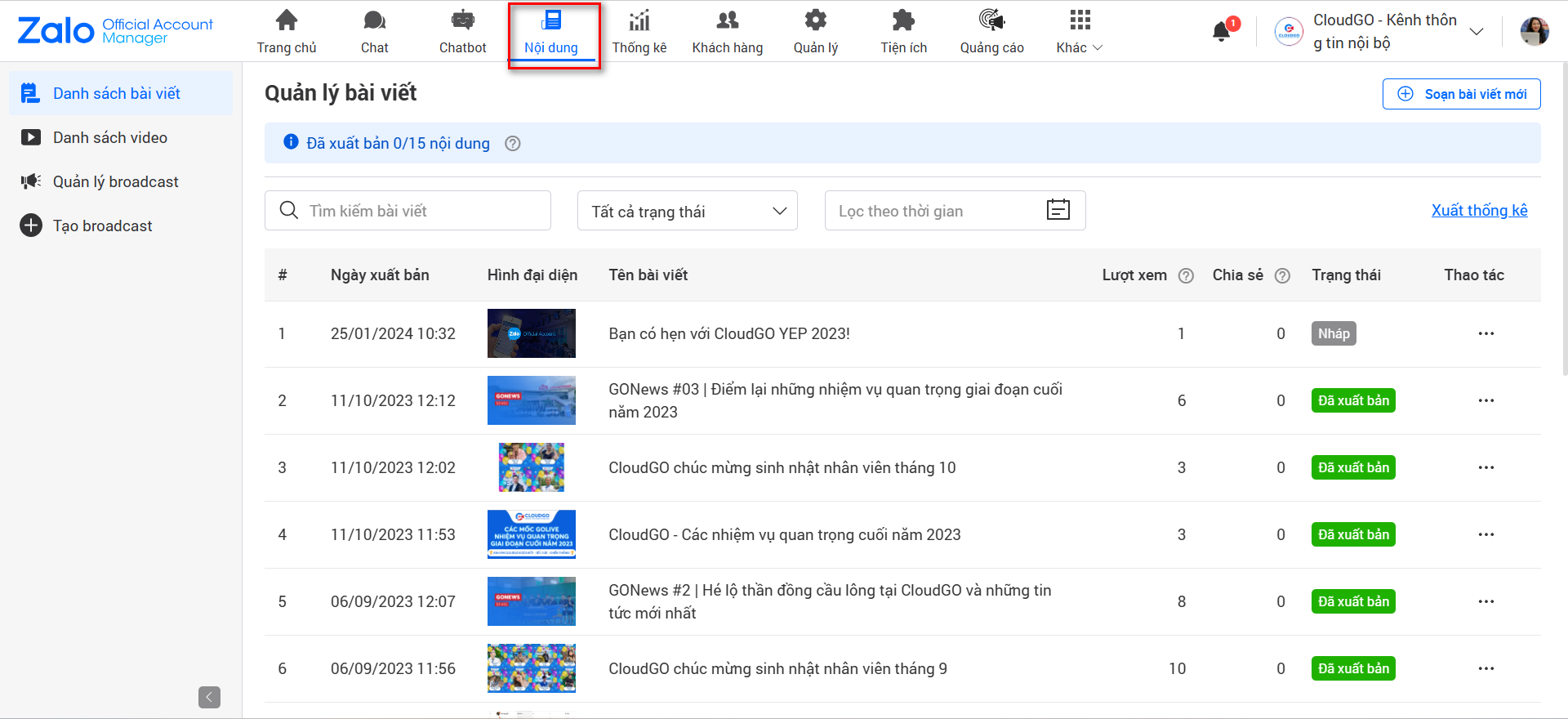Click thumbnail of sinh nhật tháng 9 article
This screenshot has height=719, width=1568.
click(532, 668)
